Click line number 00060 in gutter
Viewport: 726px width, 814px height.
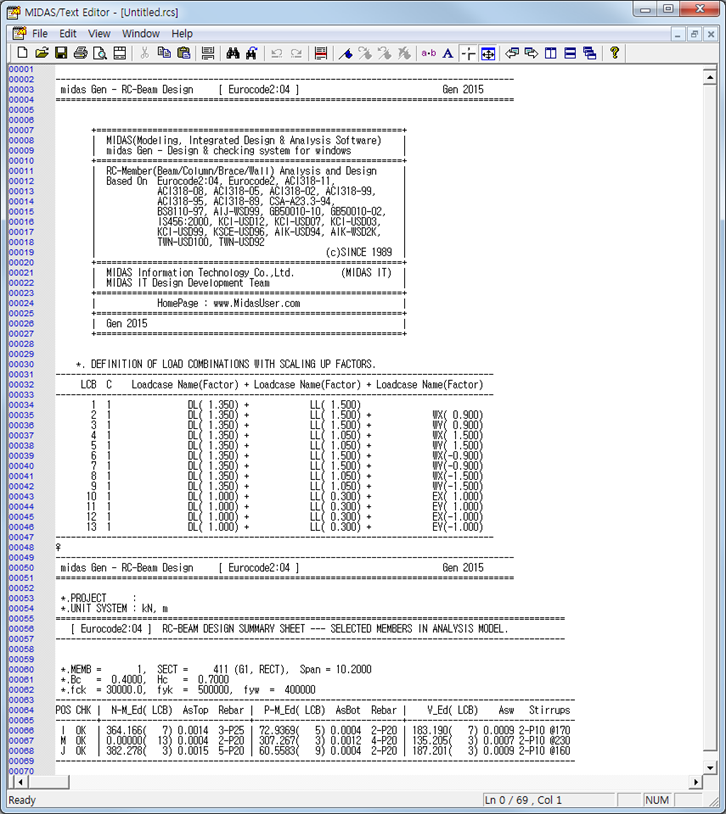point(21,670)
